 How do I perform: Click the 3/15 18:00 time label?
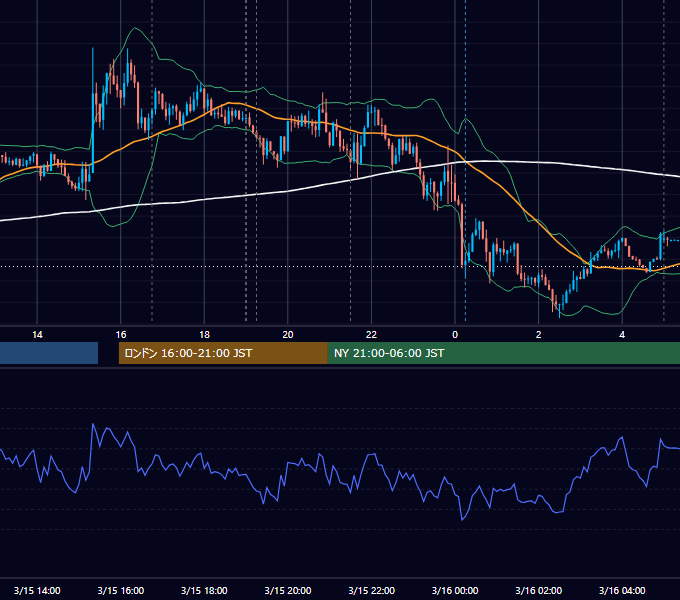[x=204, y=590]
